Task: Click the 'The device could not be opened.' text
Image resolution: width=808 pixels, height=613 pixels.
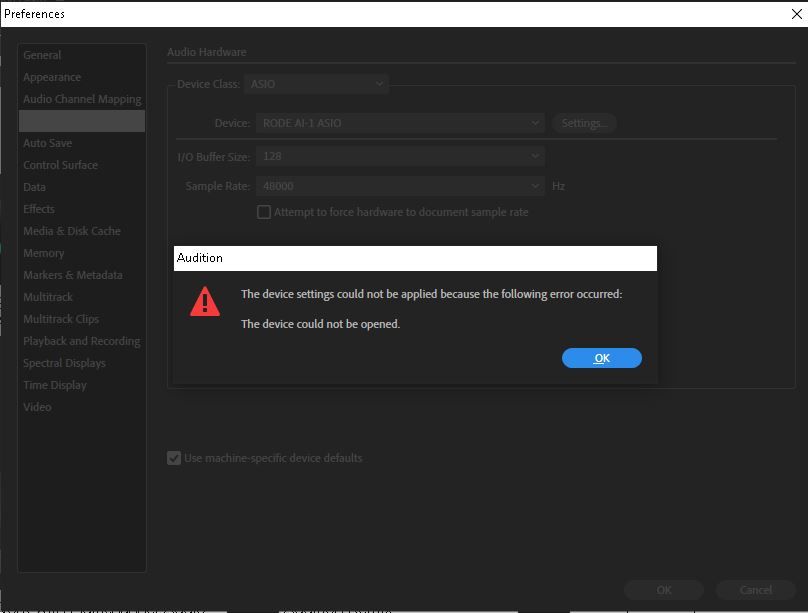Action: [321, 324]
